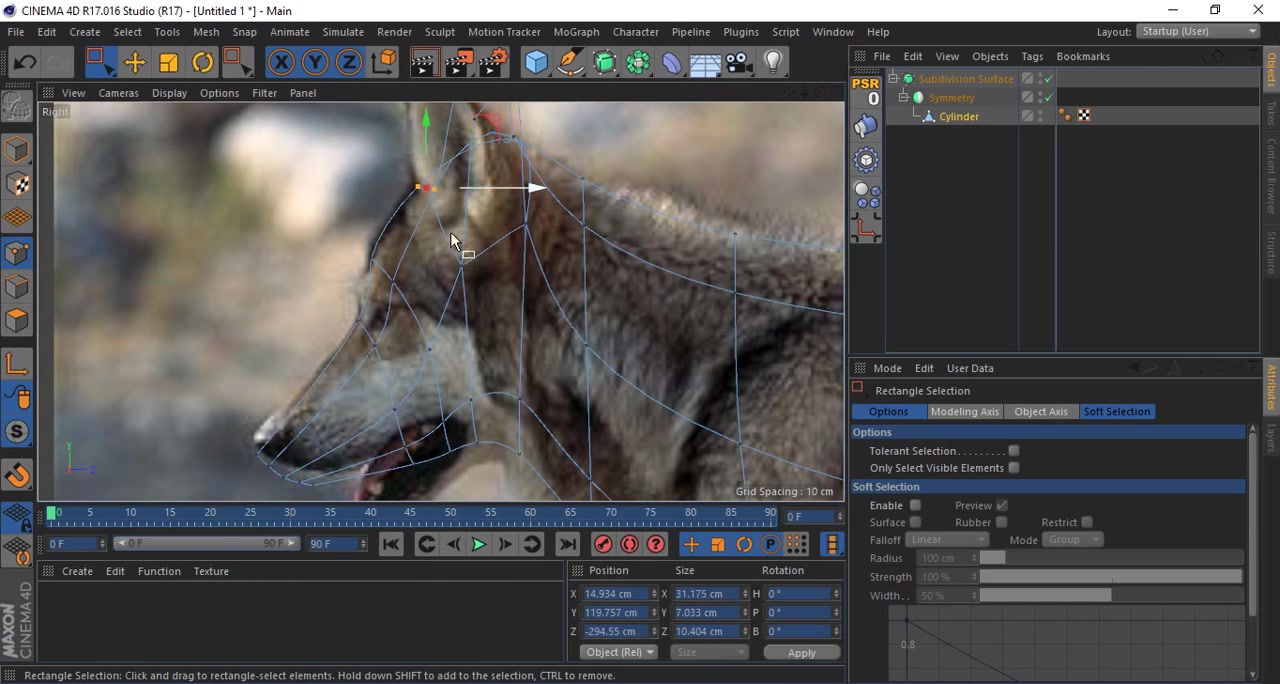Collapse the Subdivision Surface tree node
Screen dimensions: 1280x684
[x=893, y=79]
